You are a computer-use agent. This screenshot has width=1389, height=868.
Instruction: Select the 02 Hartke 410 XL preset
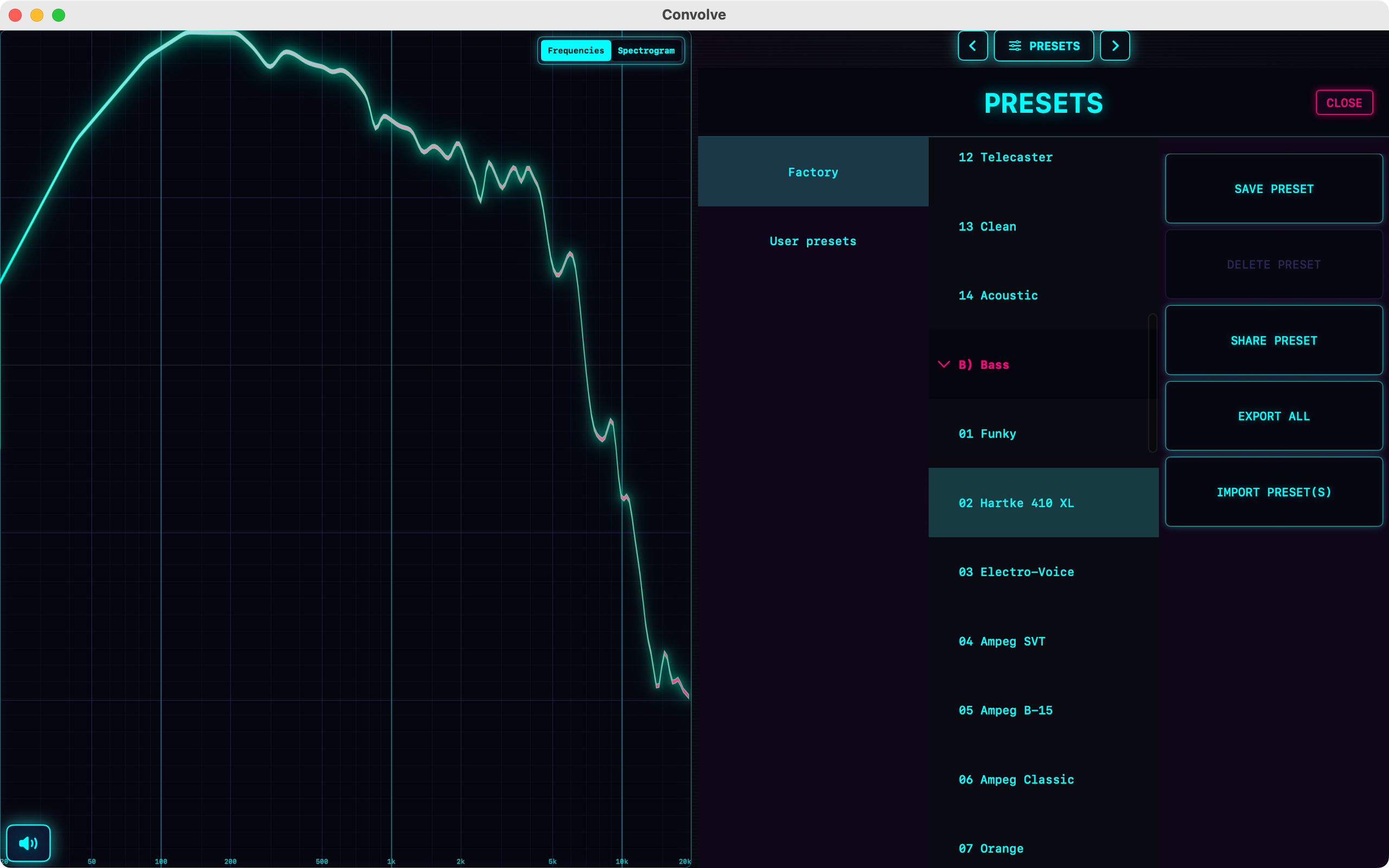(1043, 503)
